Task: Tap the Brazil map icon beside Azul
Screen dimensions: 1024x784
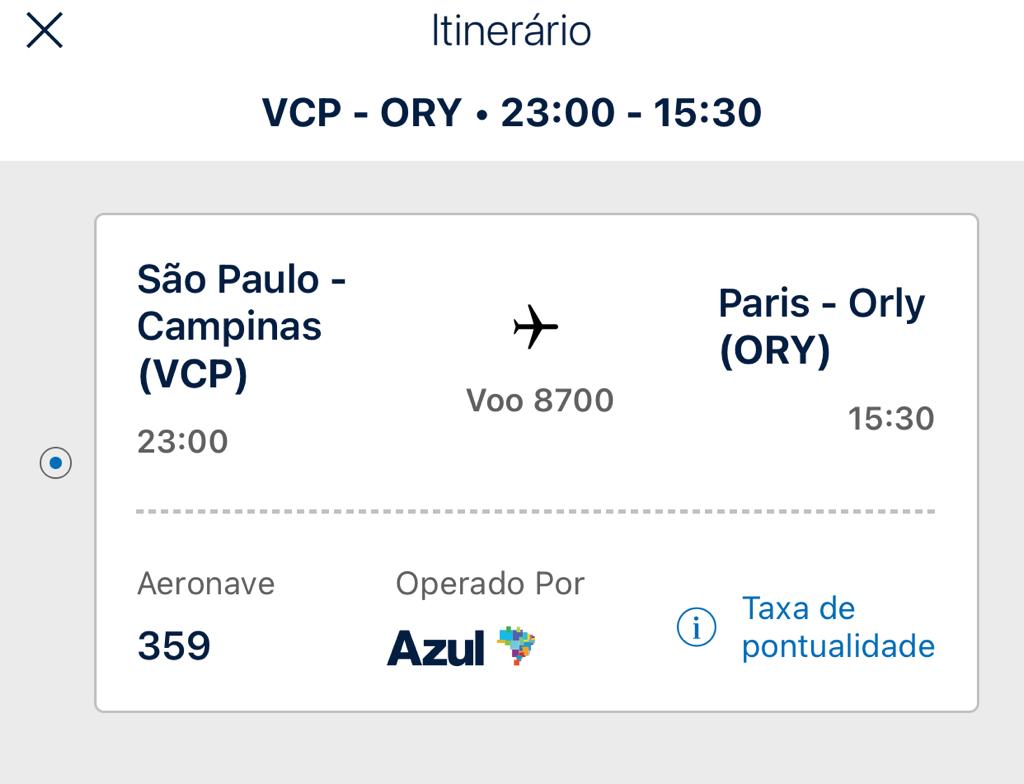Action: pyautogui.click(x=517, y=645)
